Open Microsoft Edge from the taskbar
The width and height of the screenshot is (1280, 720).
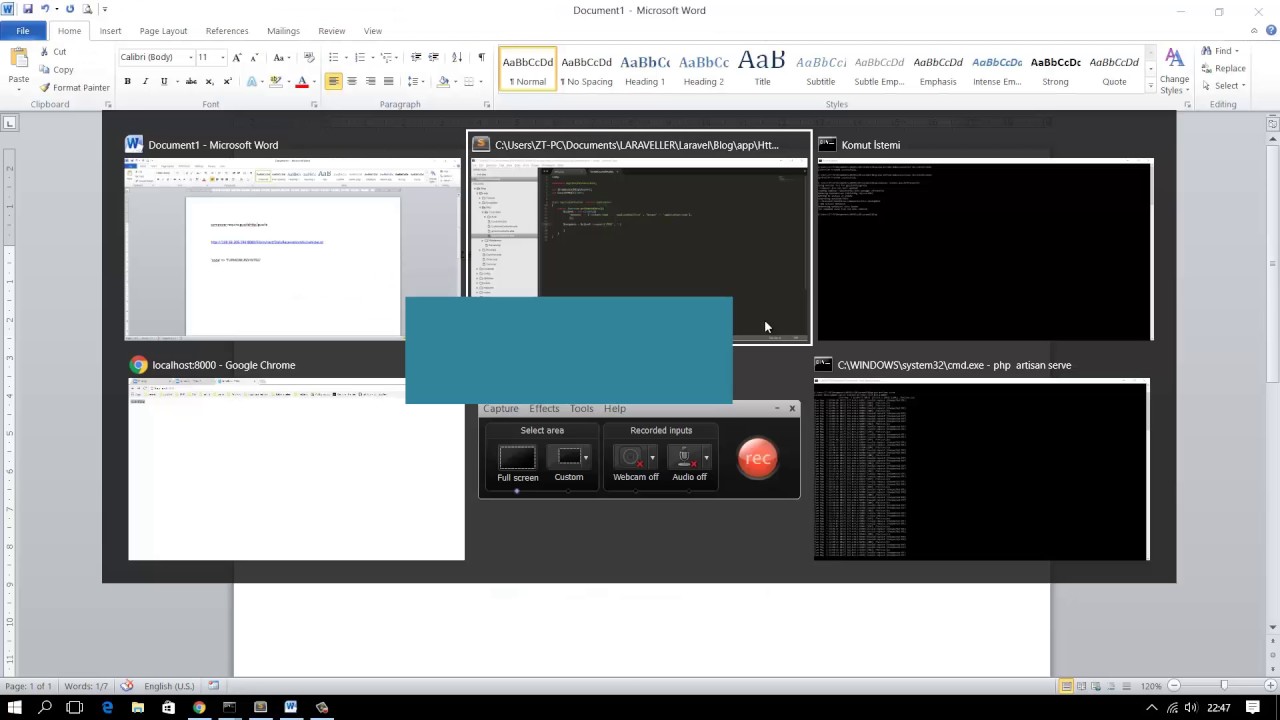coord(107,707)
